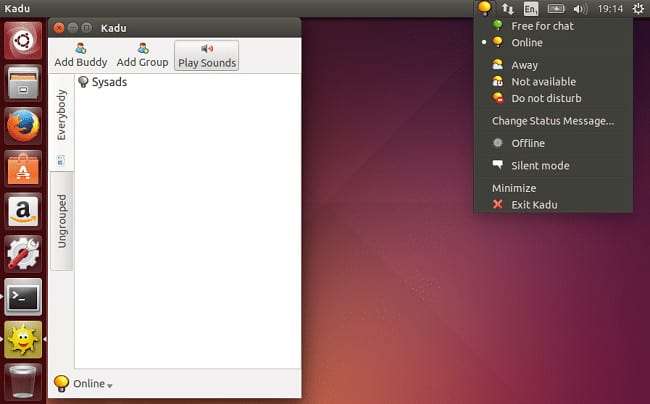Click the 19:14 clock
650x404 pixels.
pos(610,9)
